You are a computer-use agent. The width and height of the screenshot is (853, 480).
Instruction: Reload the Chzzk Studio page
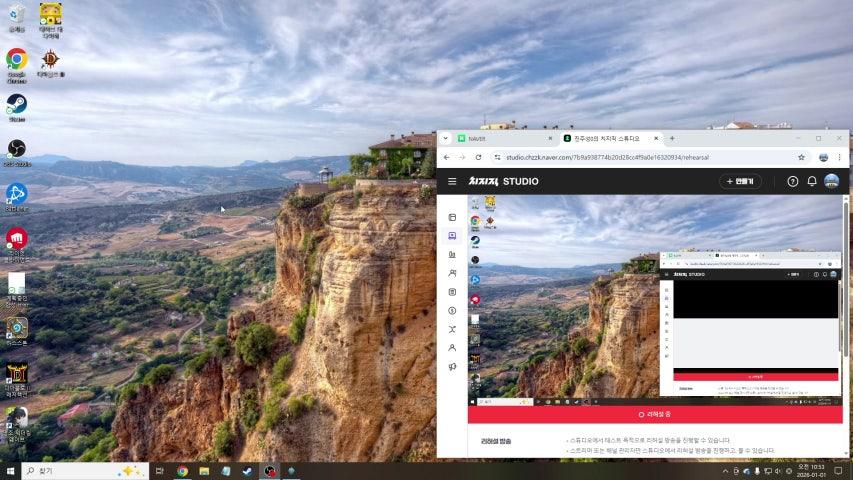(x=478, y=157)
